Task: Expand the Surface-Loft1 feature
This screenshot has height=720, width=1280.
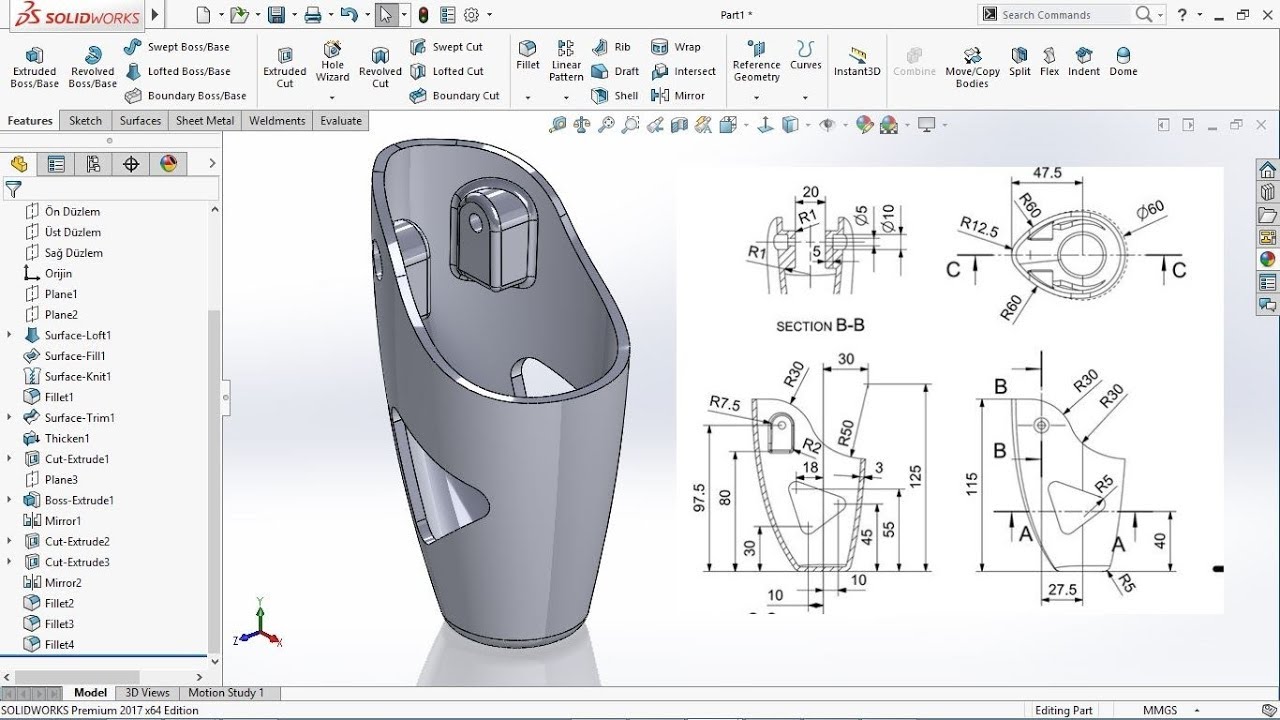Action: 10,335
